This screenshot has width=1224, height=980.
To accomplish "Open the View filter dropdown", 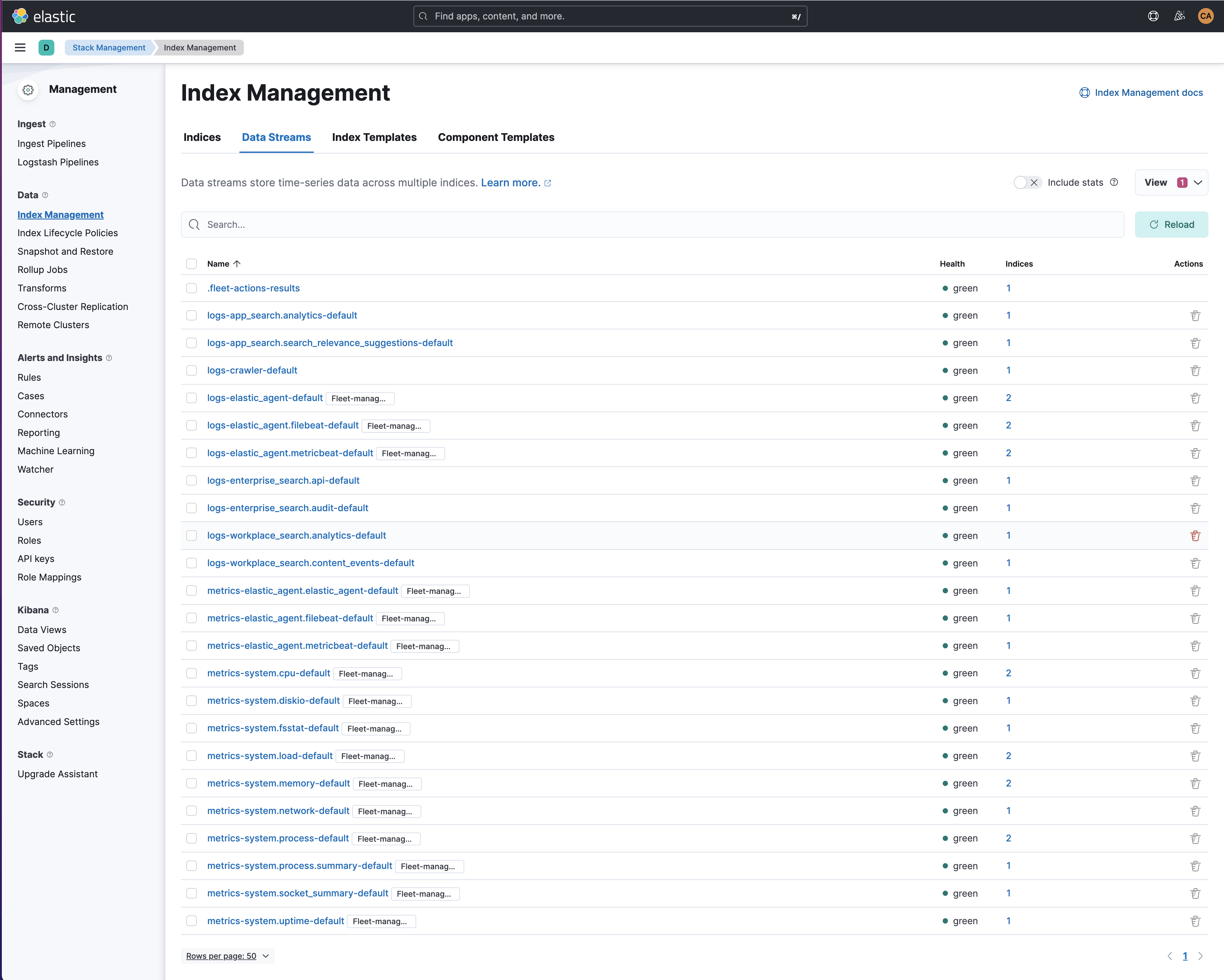I will pyautogui.click(x=1171, y=182).
